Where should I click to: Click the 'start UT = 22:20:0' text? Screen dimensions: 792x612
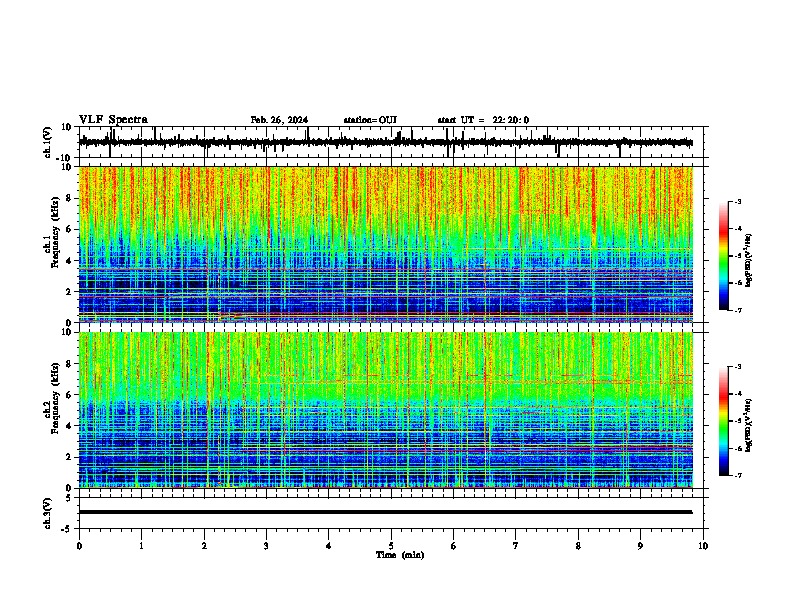point(483,120)
